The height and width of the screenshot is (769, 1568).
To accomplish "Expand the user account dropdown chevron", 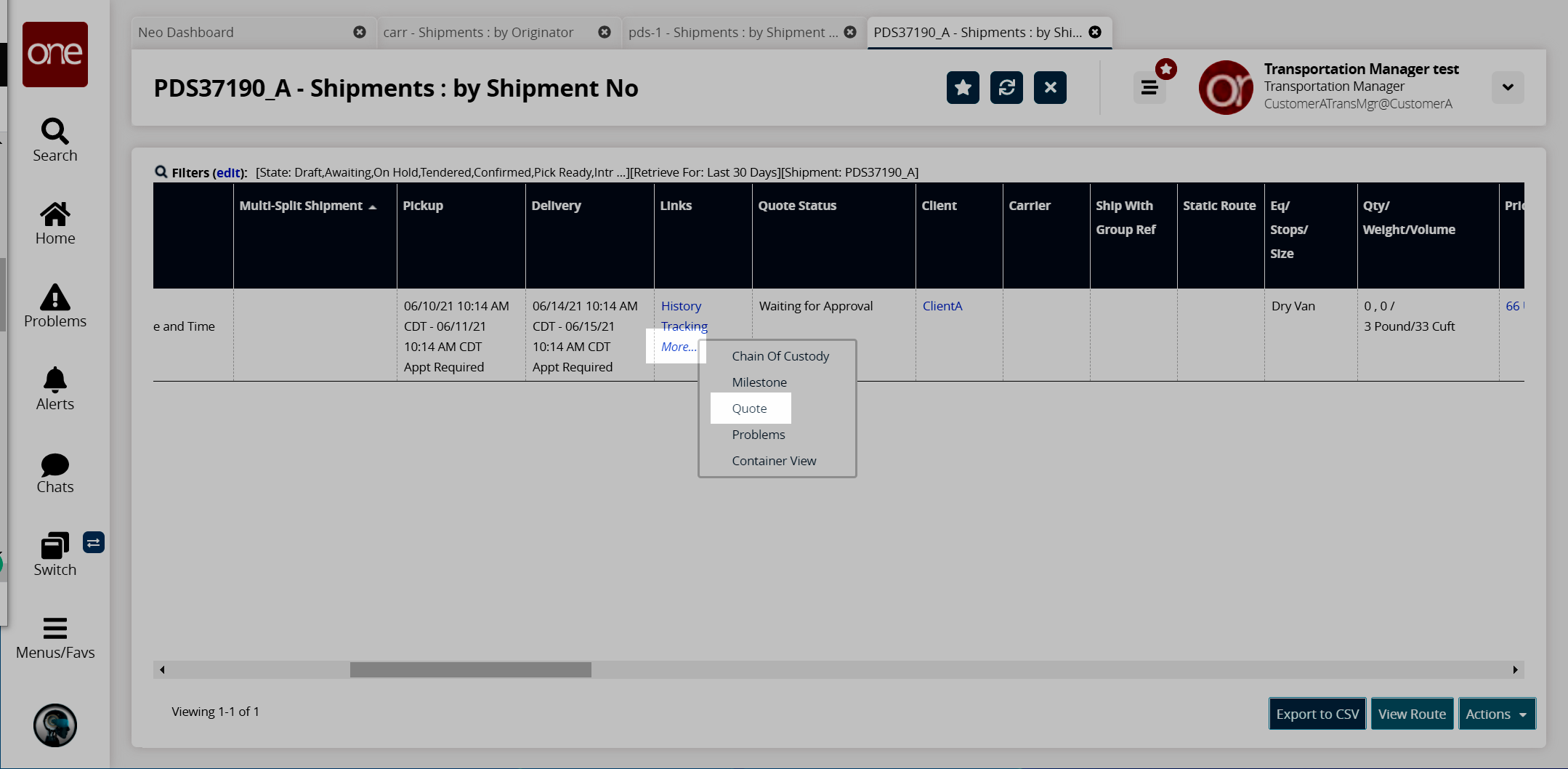I will pos(1508,87).
